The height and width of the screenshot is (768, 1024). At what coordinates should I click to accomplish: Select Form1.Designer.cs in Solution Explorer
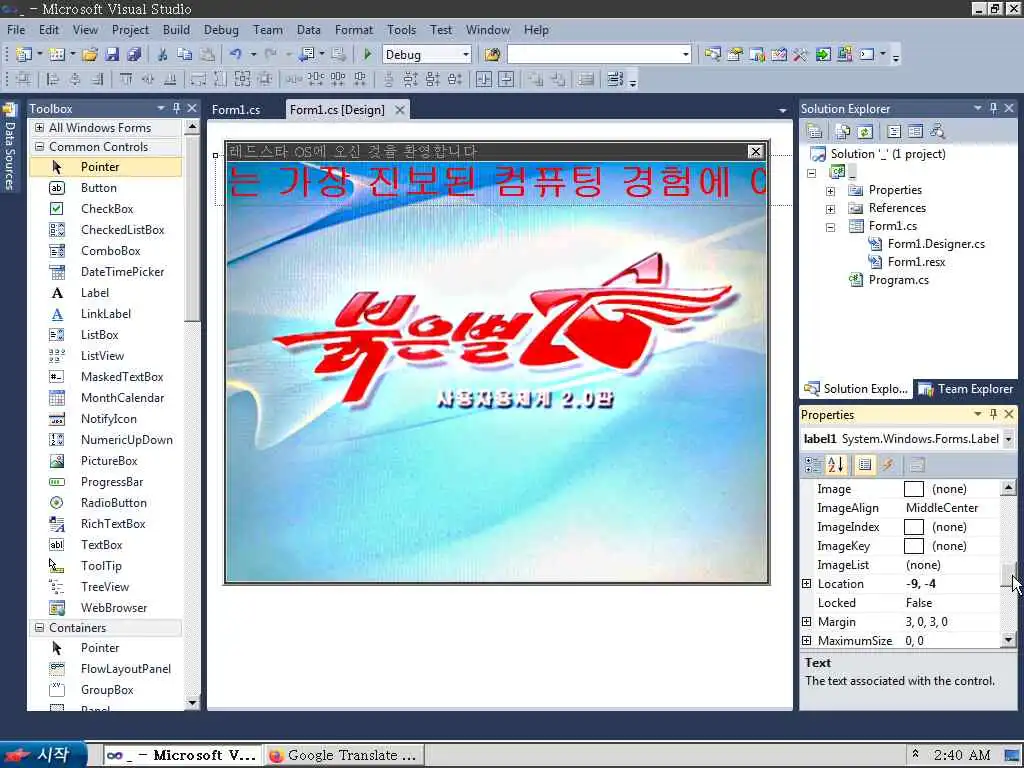click(936, 244)
